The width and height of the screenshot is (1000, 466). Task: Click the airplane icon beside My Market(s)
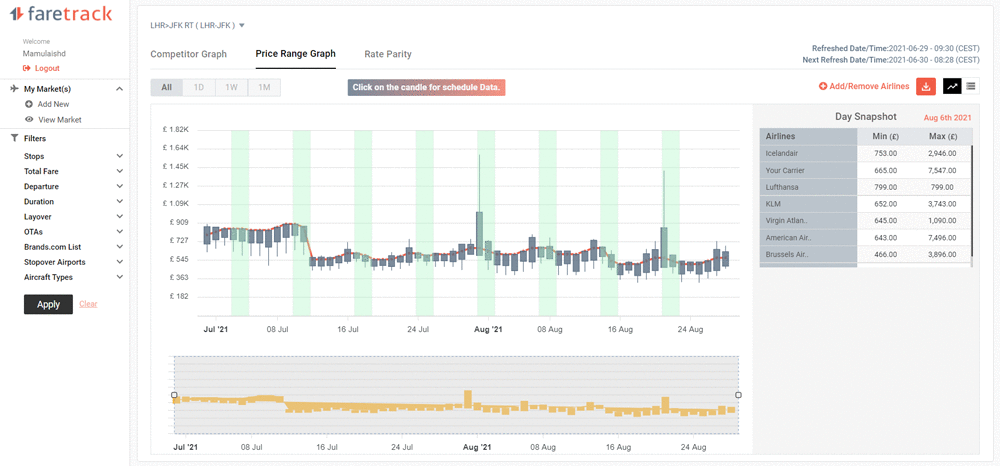pos(15,89)
